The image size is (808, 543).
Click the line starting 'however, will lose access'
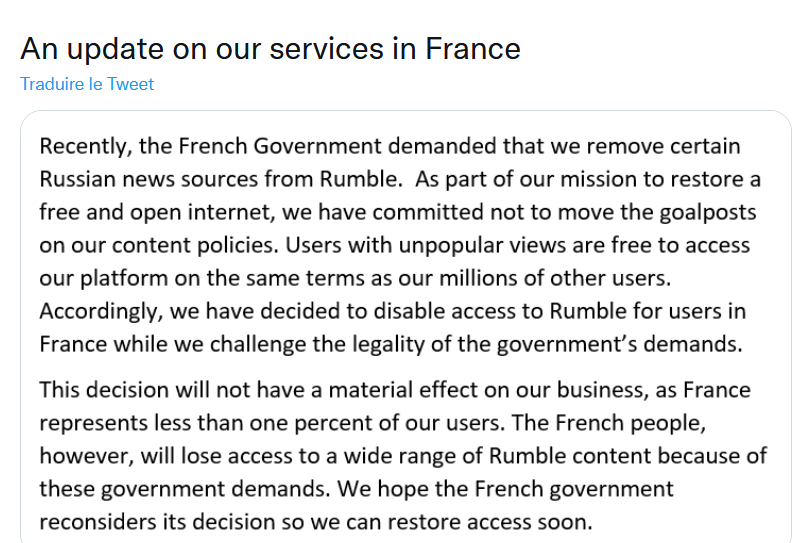pos(403,456)
